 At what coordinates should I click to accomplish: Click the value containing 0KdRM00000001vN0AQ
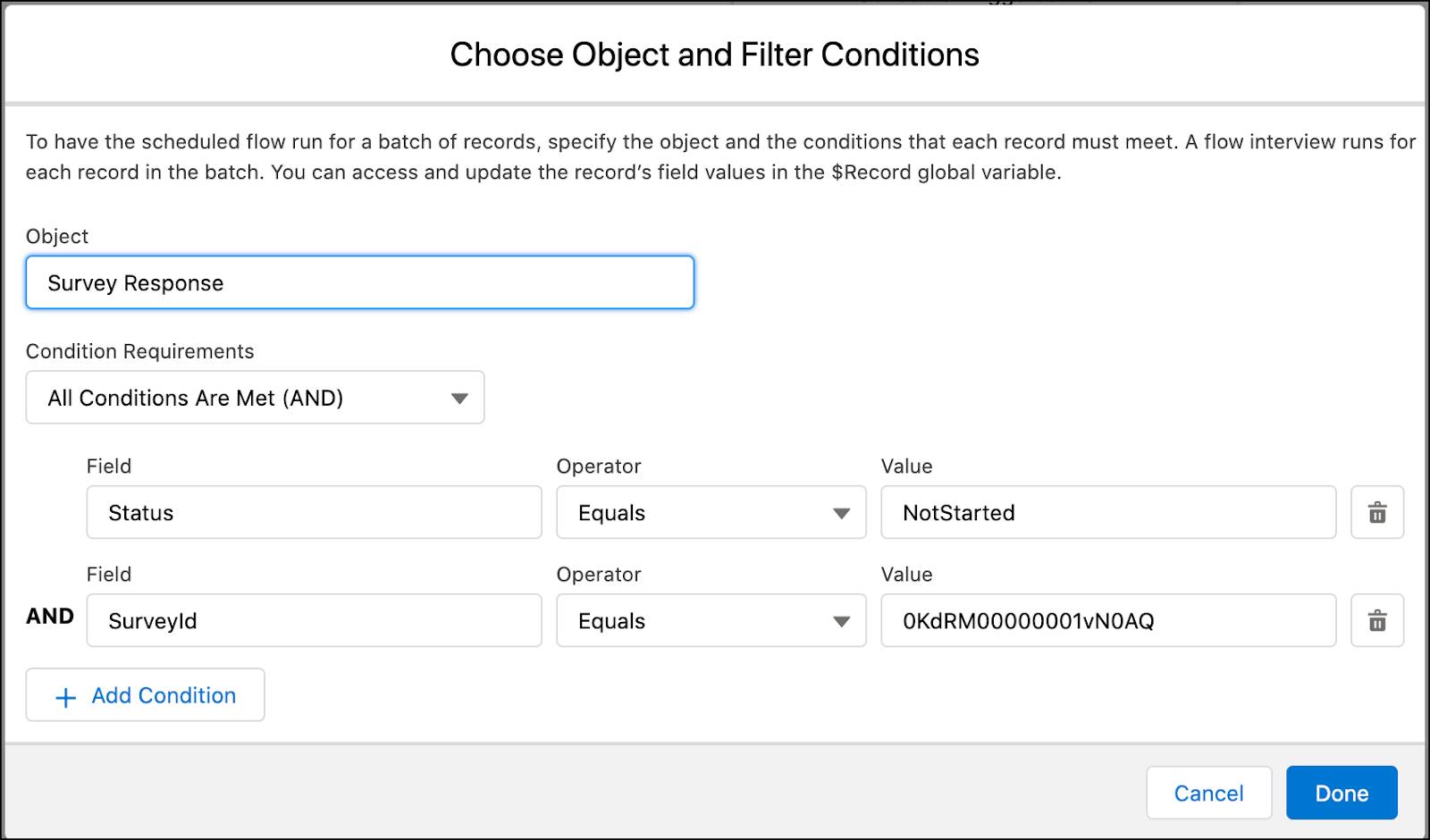[1107, 620]
